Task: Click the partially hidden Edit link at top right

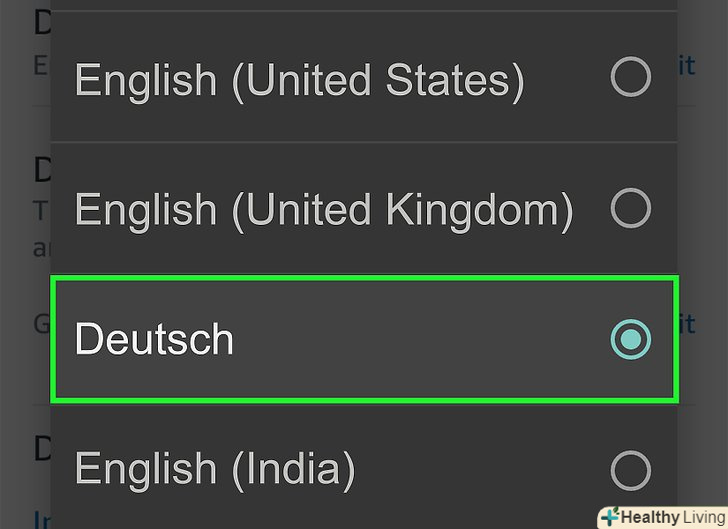Action: [686, 66]
